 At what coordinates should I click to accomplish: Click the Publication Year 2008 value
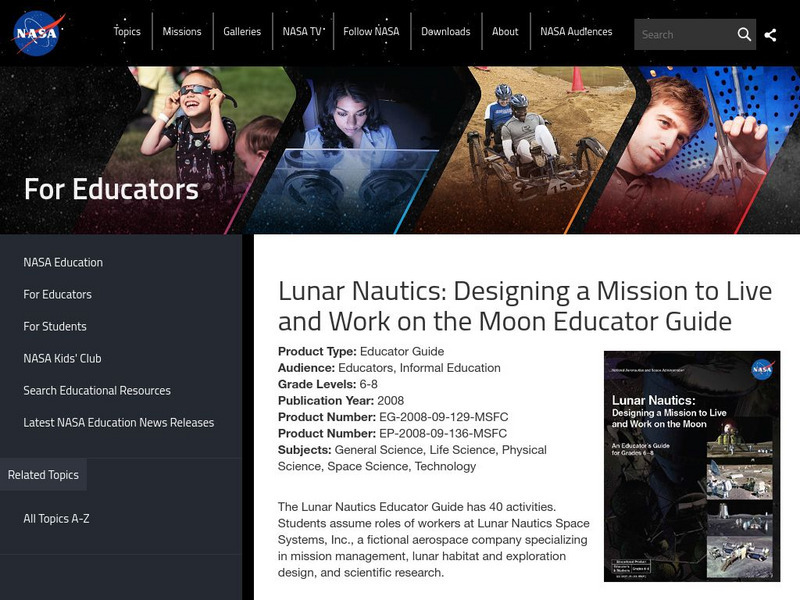[390, 401]
